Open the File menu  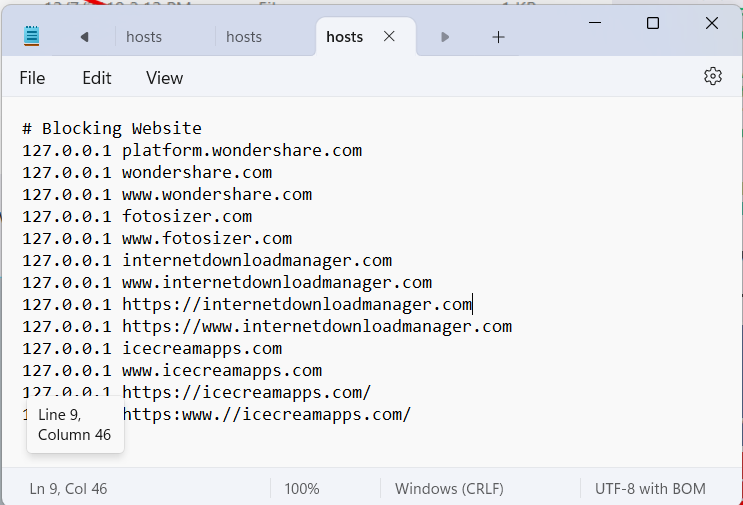click(x=32, y=78)
